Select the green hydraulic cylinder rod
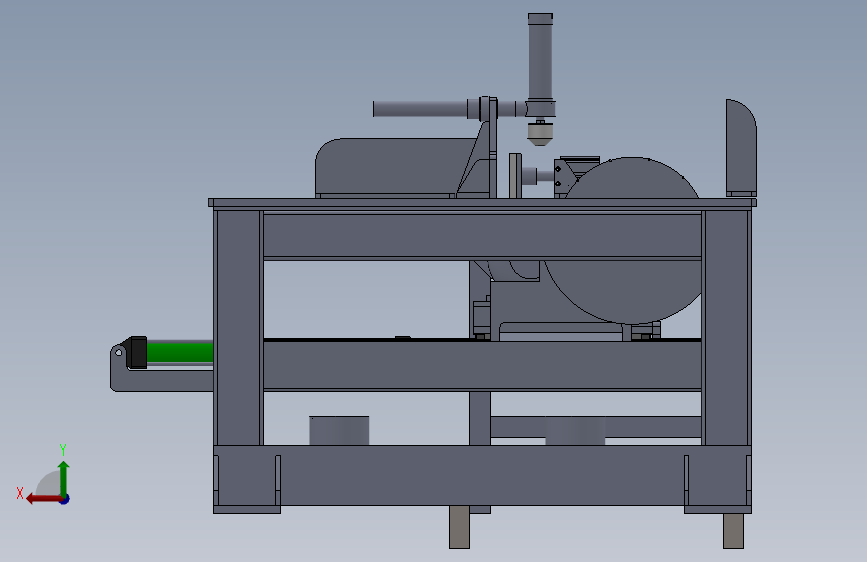 (180, 352)
